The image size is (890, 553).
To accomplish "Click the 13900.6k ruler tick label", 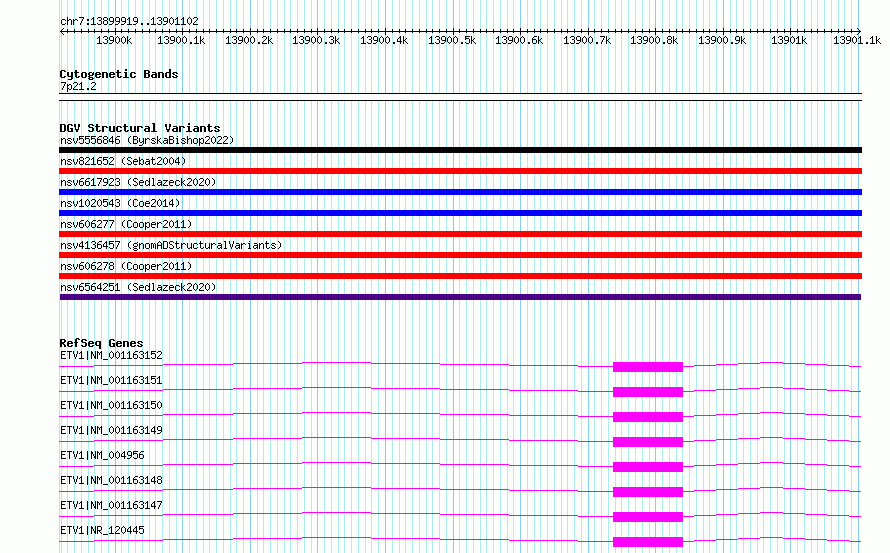I will coord(519,40).
